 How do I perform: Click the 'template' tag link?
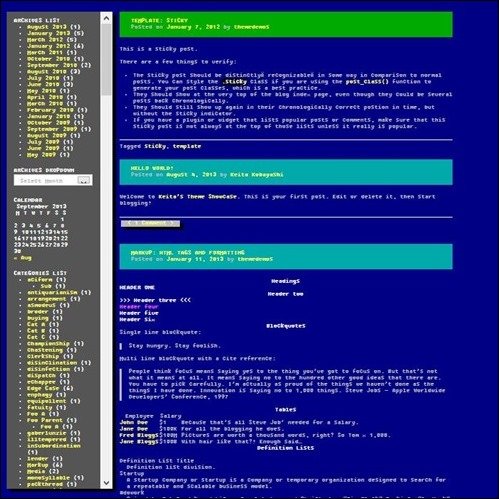(187, 146)
